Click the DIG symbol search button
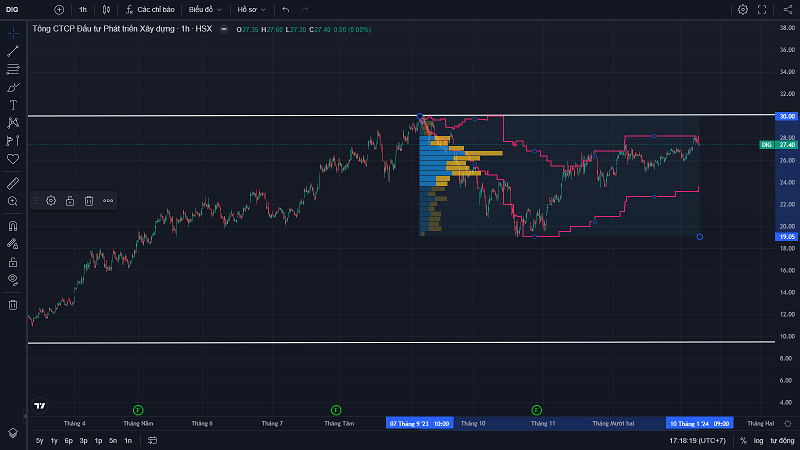The height and width of the screenshot is (450, 800). pyautogui.click(x=14, y=9)
